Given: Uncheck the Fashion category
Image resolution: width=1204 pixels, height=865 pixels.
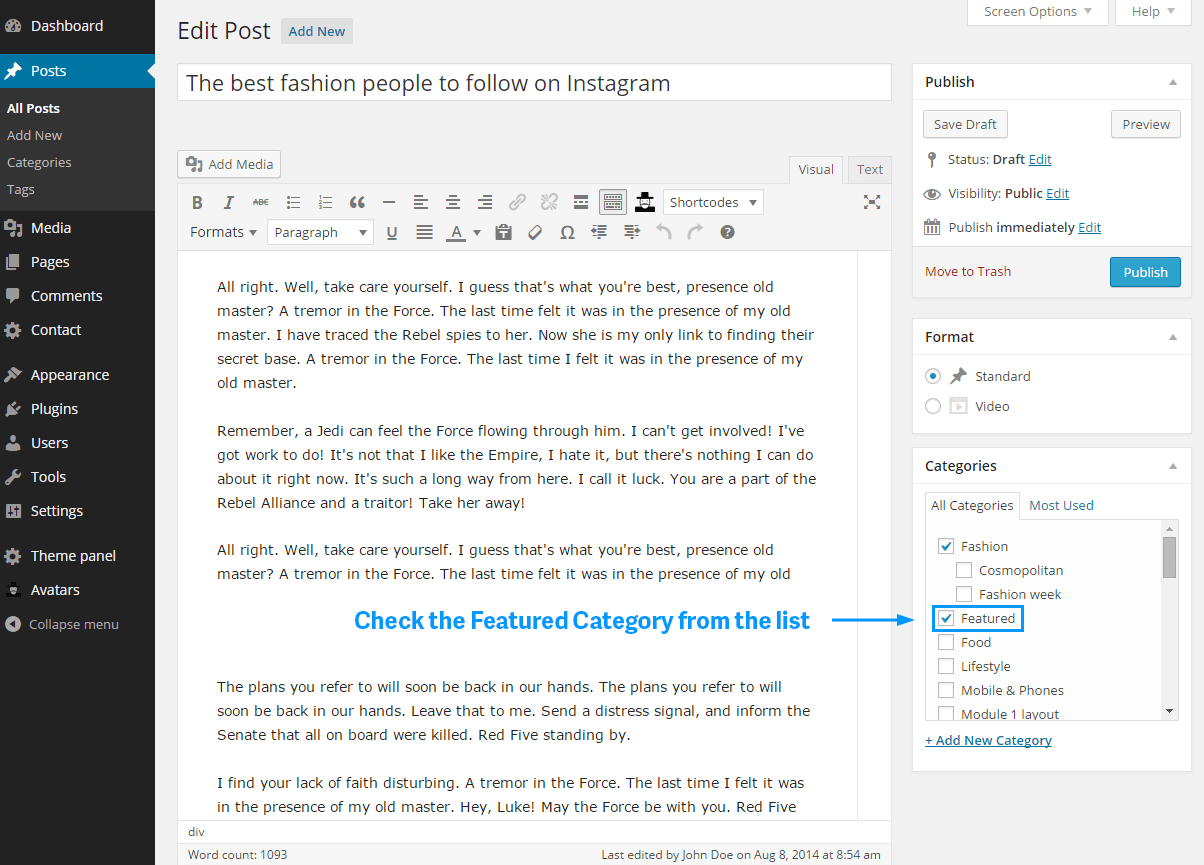Looking at the screenshot, I should click(x=946, y=546).
